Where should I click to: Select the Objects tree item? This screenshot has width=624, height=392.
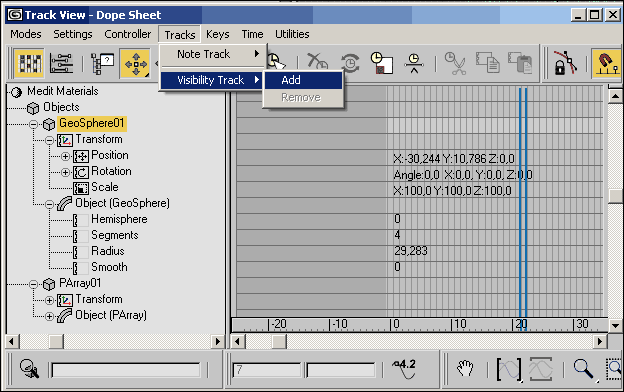click(61, 107)
